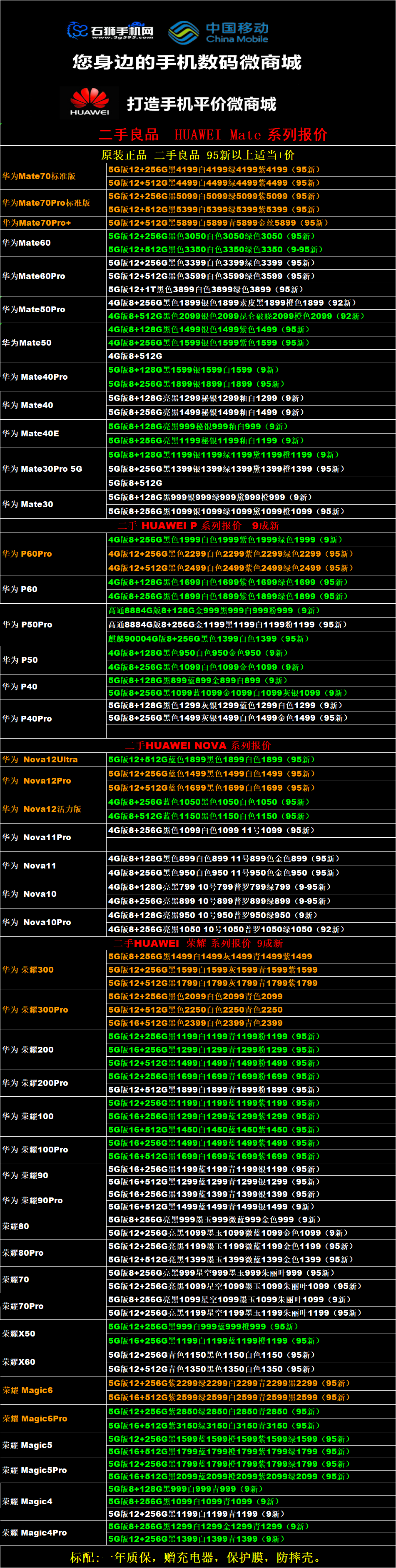This screenshot has height=1568, width=396.
Task: Select the 华为 荣耀300 model cell
Action: [x=53, y=970]
